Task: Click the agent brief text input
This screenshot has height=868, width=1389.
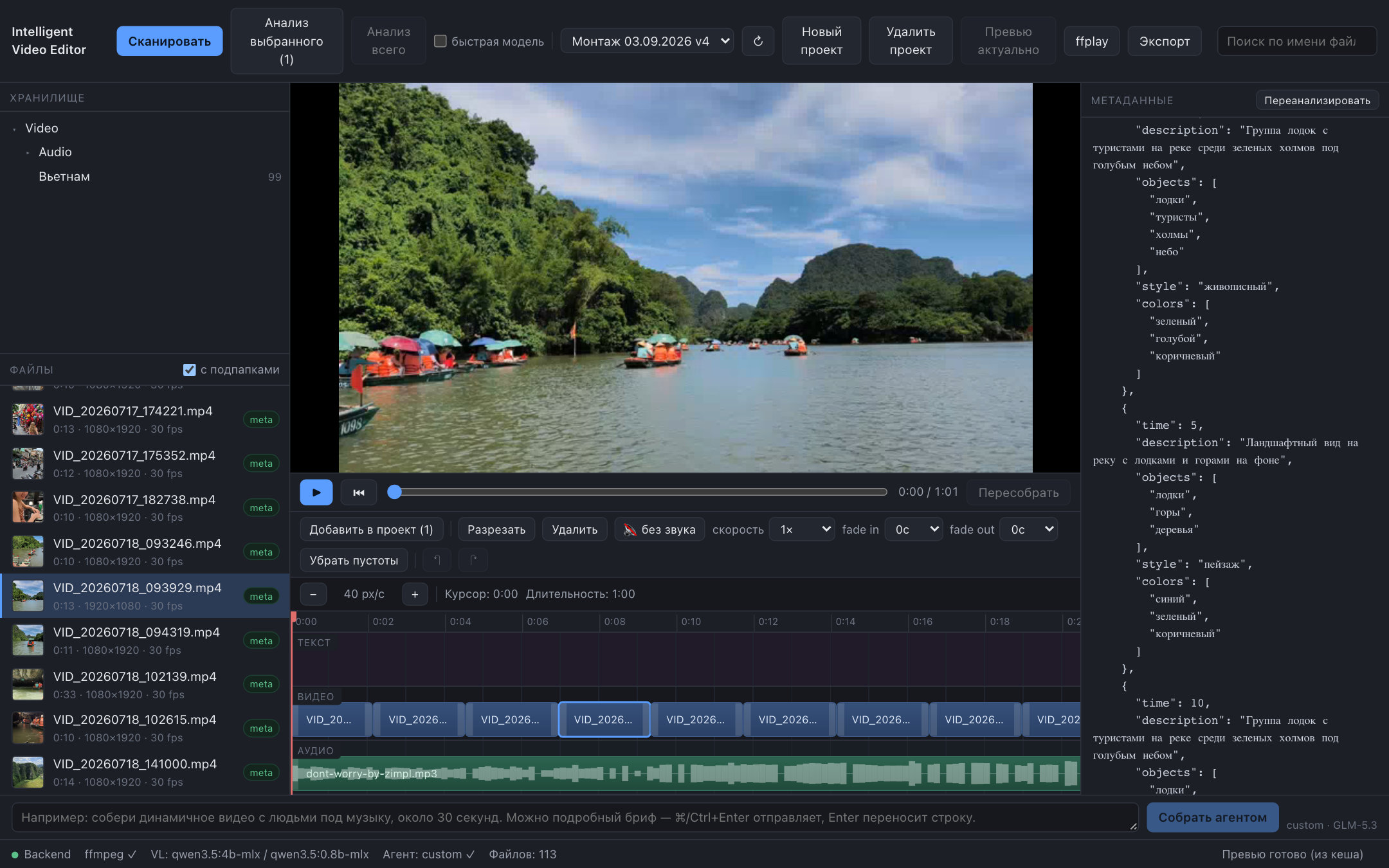Action: click(575, 818)
